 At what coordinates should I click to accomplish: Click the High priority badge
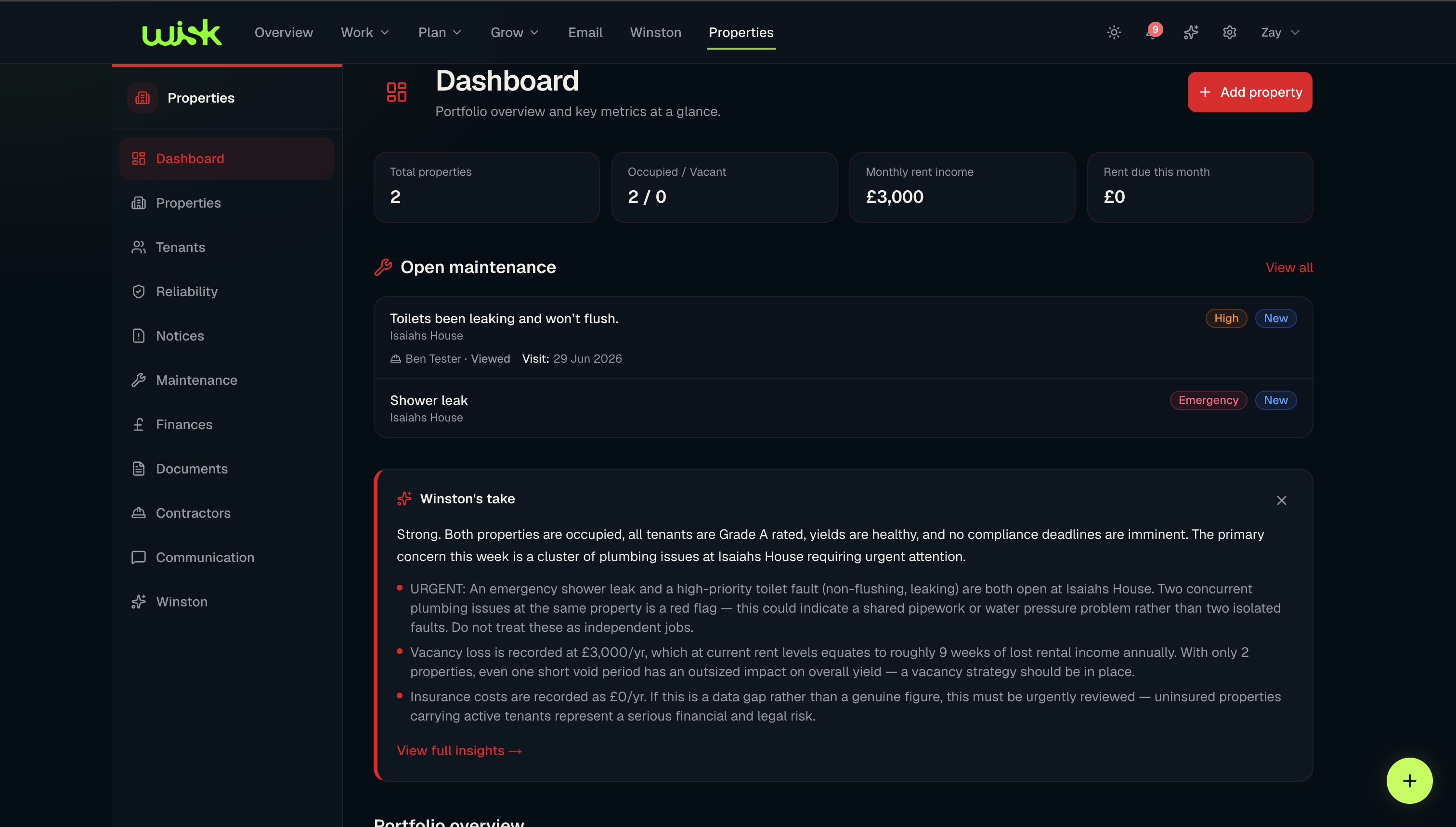pyautogui.click(x=1226, y=319)
